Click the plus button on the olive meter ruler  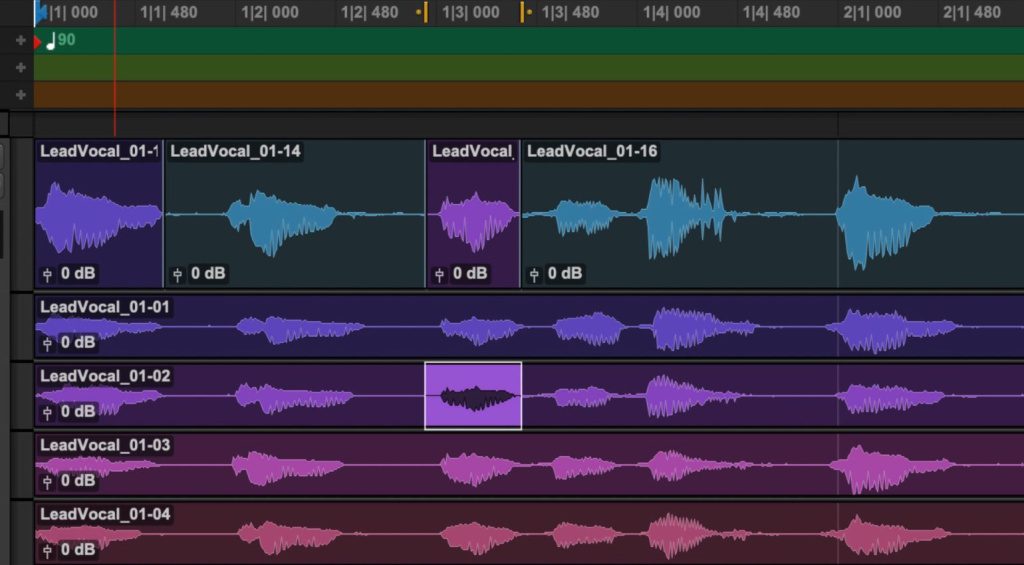click(x=20, y=68)
